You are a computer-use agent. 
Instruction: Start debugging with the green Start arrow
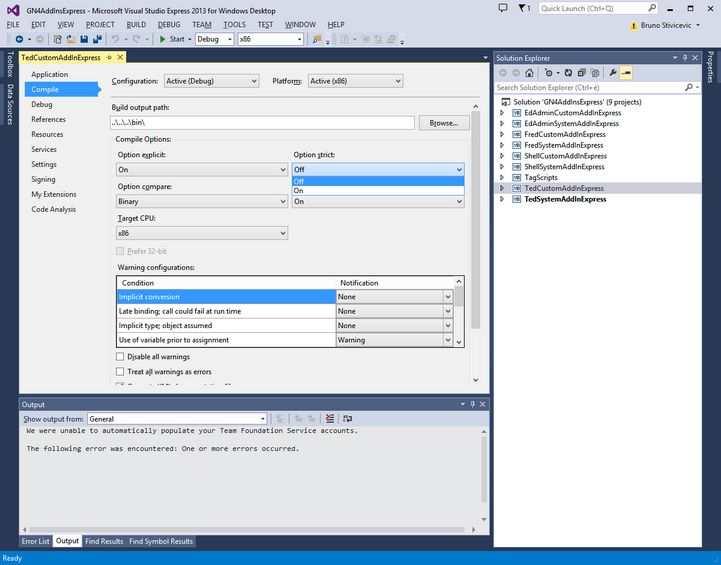[162, 40]
